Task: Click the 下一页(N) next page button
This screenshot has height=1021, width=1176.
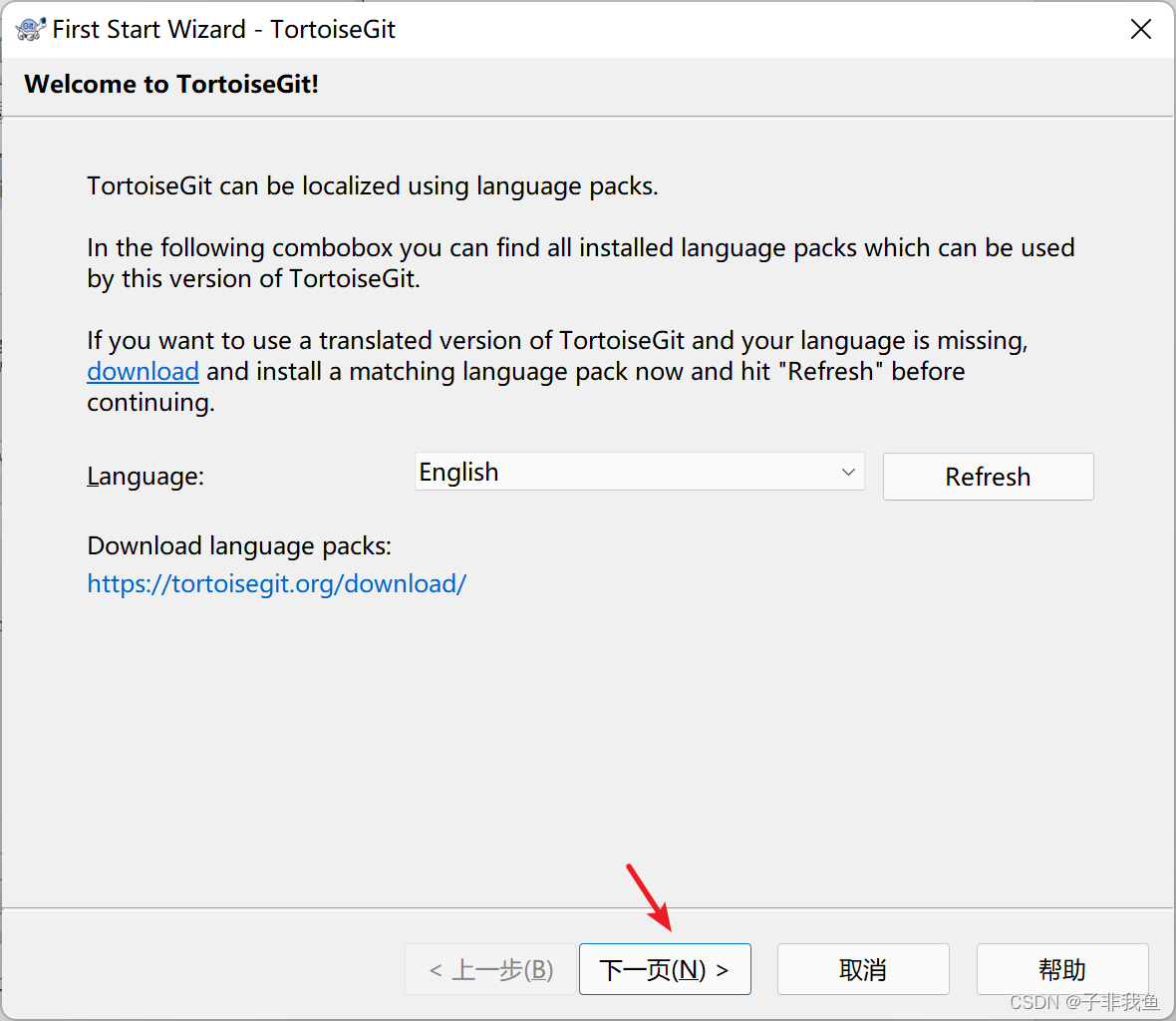Action: coord(665,969)
